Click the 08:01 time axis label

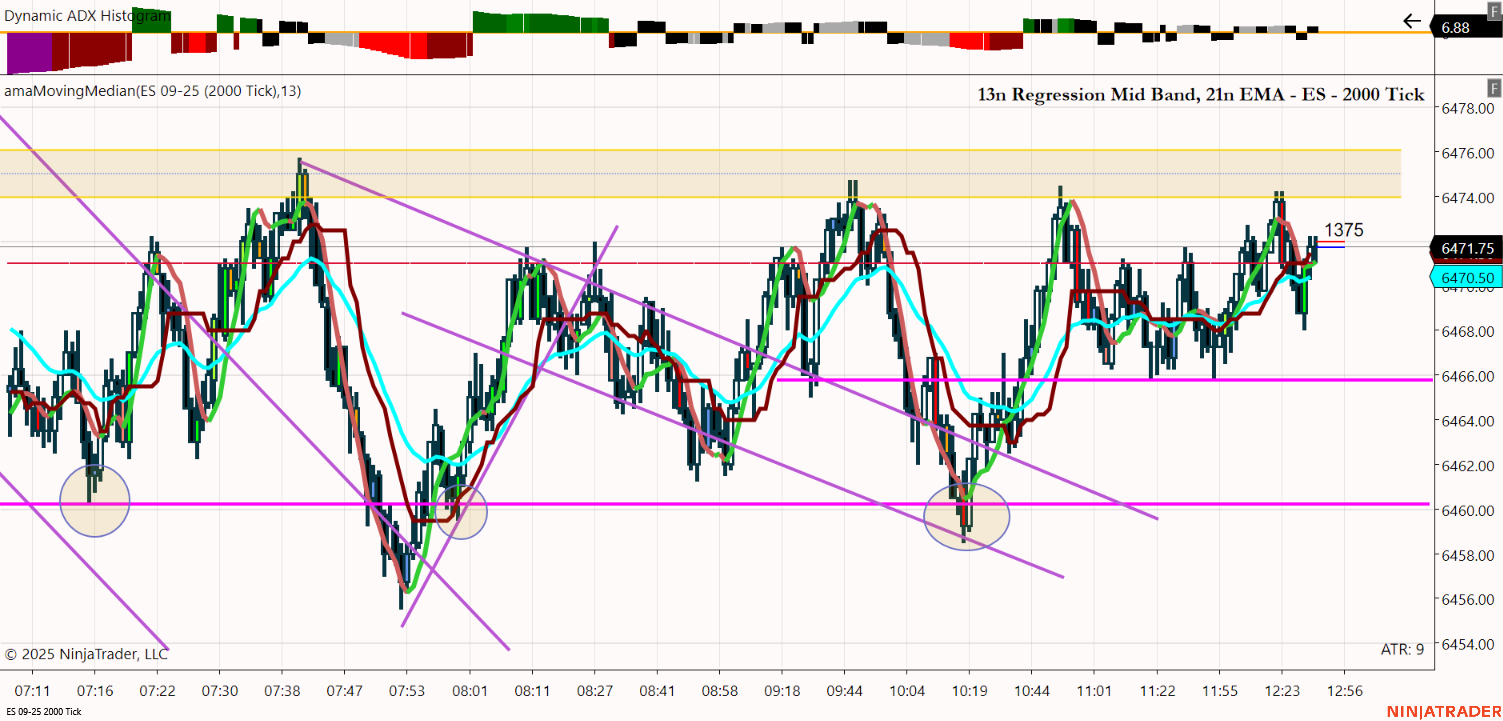pyautogui.click(x=468, y=691)
